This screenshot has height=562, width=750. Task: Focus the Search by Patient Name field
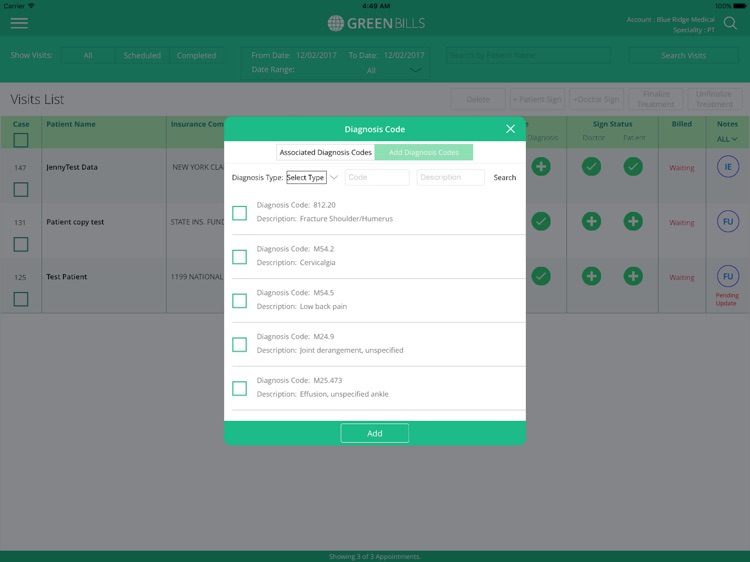click(528, 55)
